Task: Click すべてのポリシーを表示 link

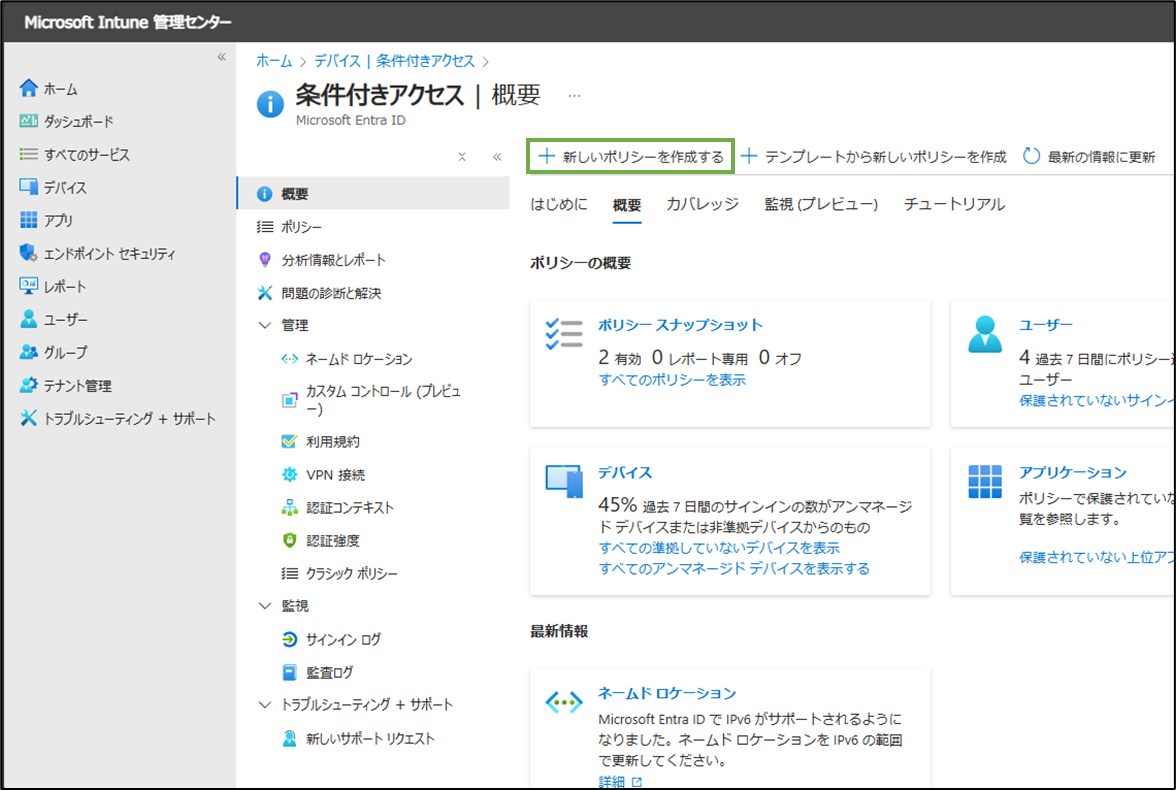Action: pyautogui.click(x=672, y=380)
